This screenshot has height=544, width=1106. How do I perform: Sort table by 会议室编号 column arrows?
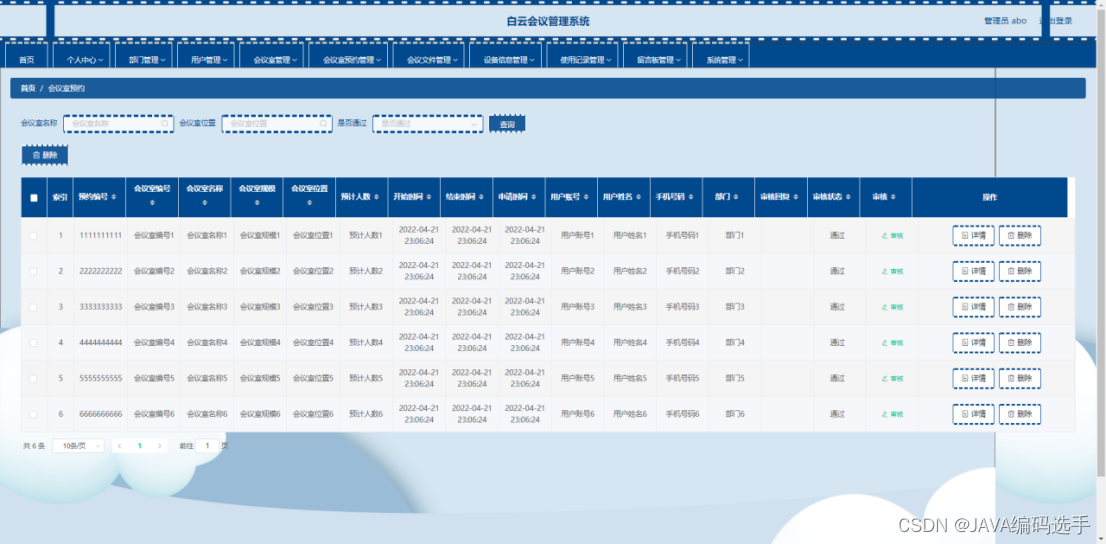(152, 203)
